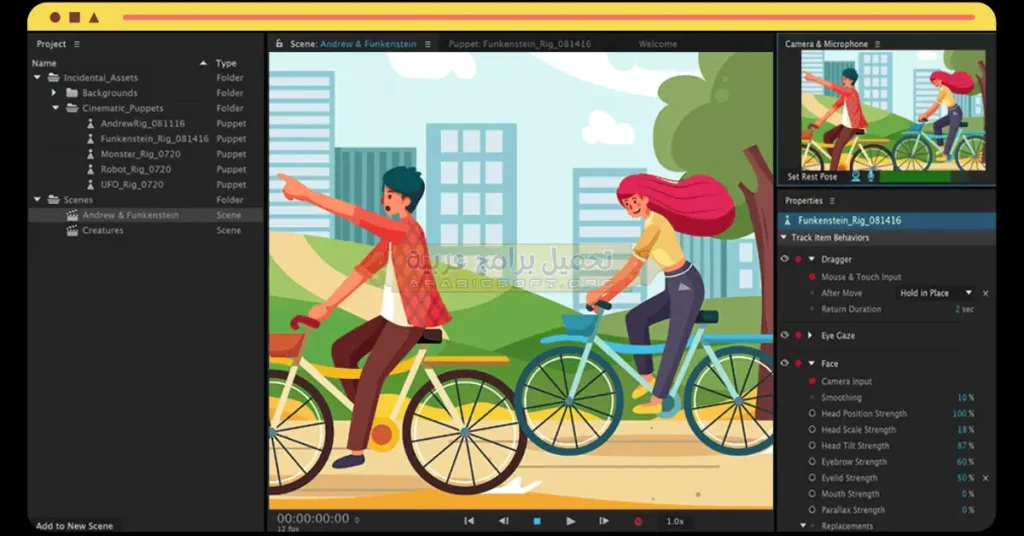Image resolution: width=1024 pixels, height=536 pixels.
Task: Collapse the Incidental_Assets folder
Action: click(x=37, y=78)
